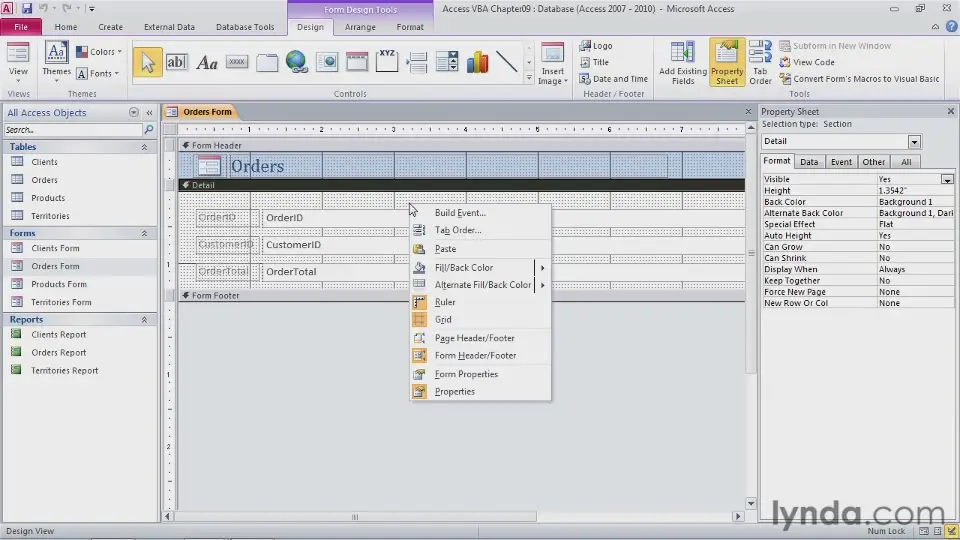
Task: Insert a Chart control
Action: [477, 62]
